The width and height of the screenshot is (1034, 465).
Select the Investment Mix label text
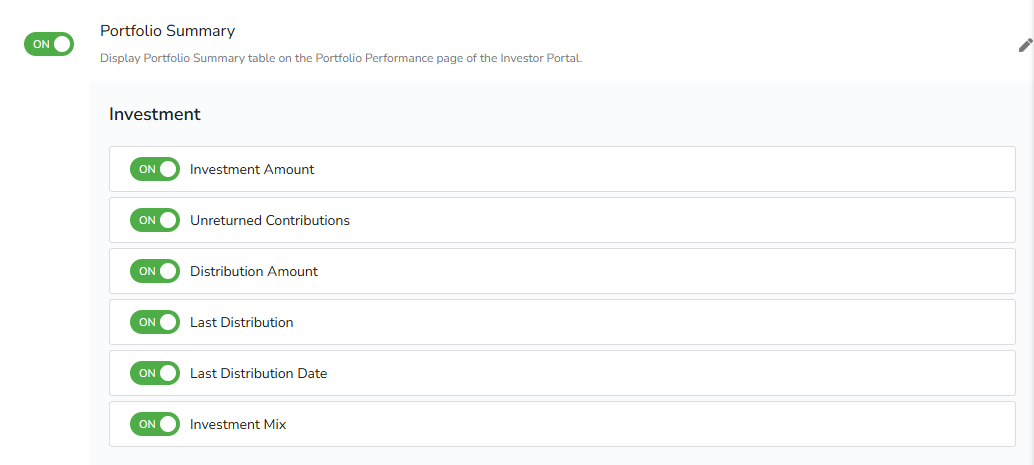[238, 424]
